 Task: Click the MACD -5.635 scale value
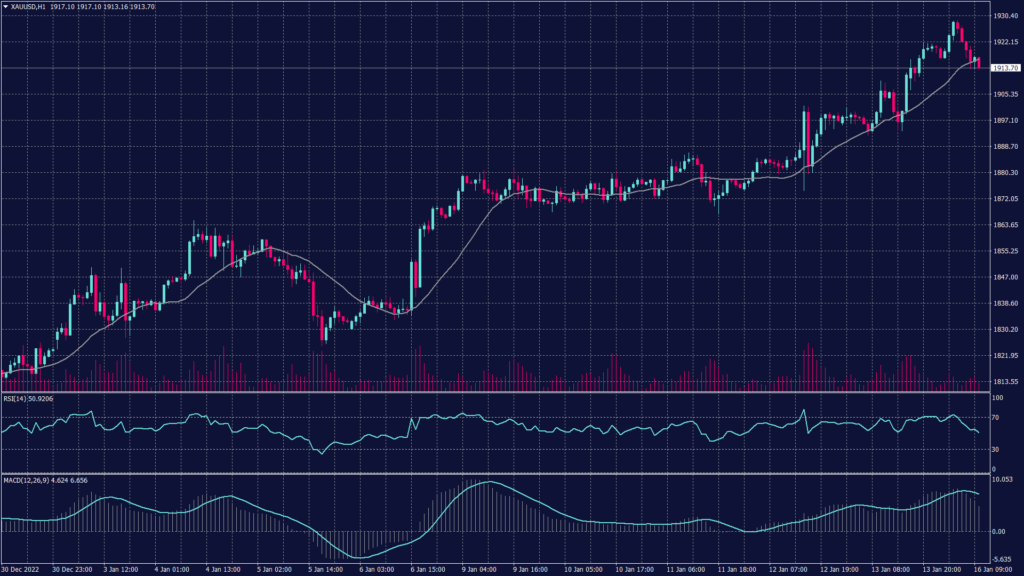pos(1002,559)
